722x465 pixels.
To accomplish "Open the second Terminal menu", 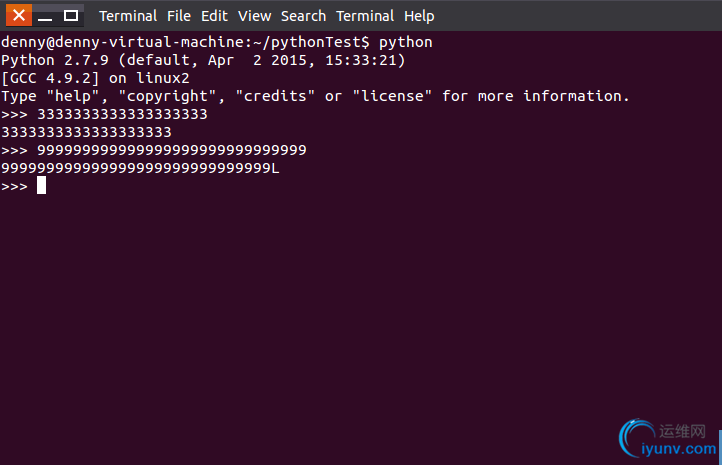I will tap(365, 16).
